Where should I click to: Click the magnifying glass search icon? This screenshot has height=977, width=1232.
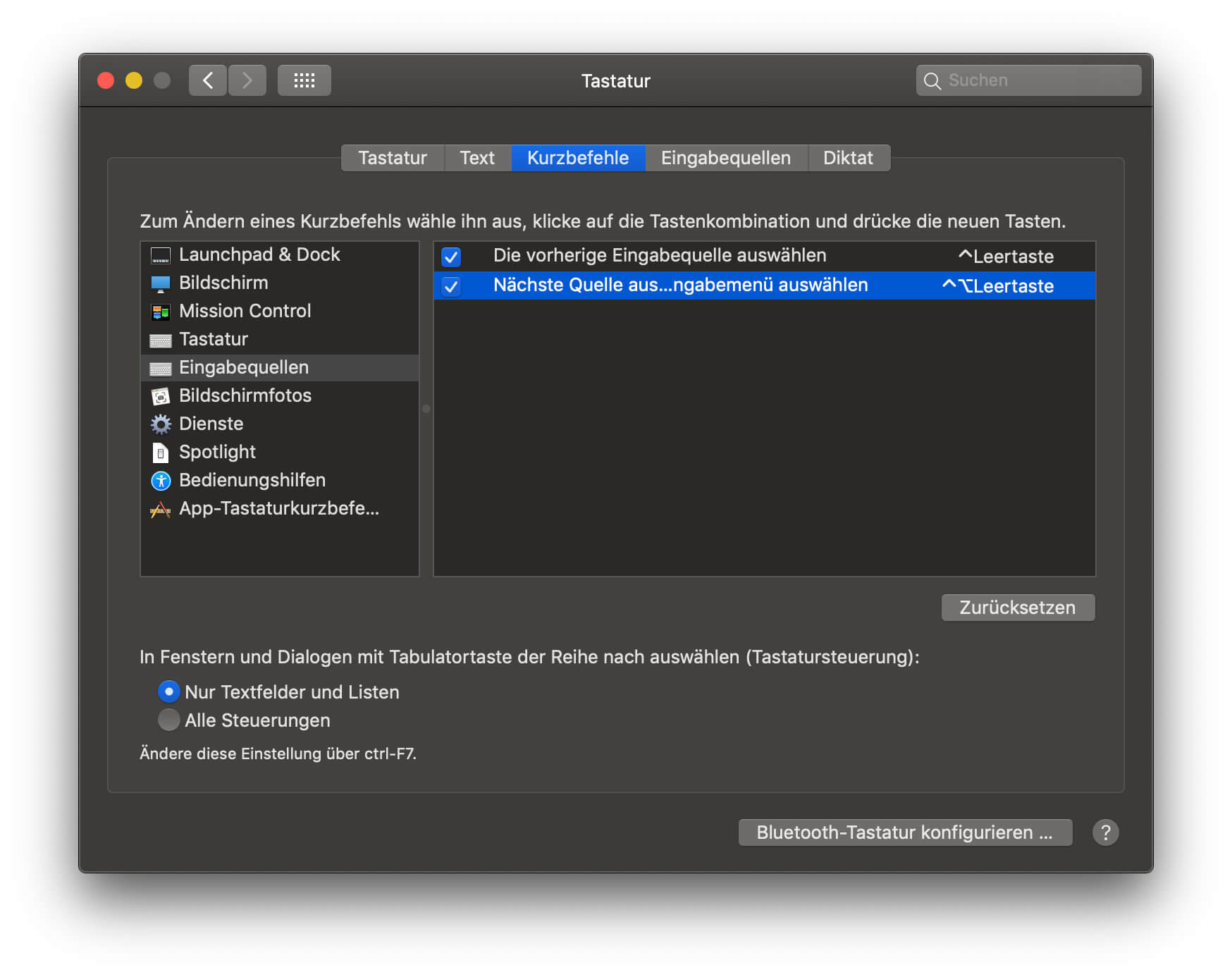coord(932,81)
